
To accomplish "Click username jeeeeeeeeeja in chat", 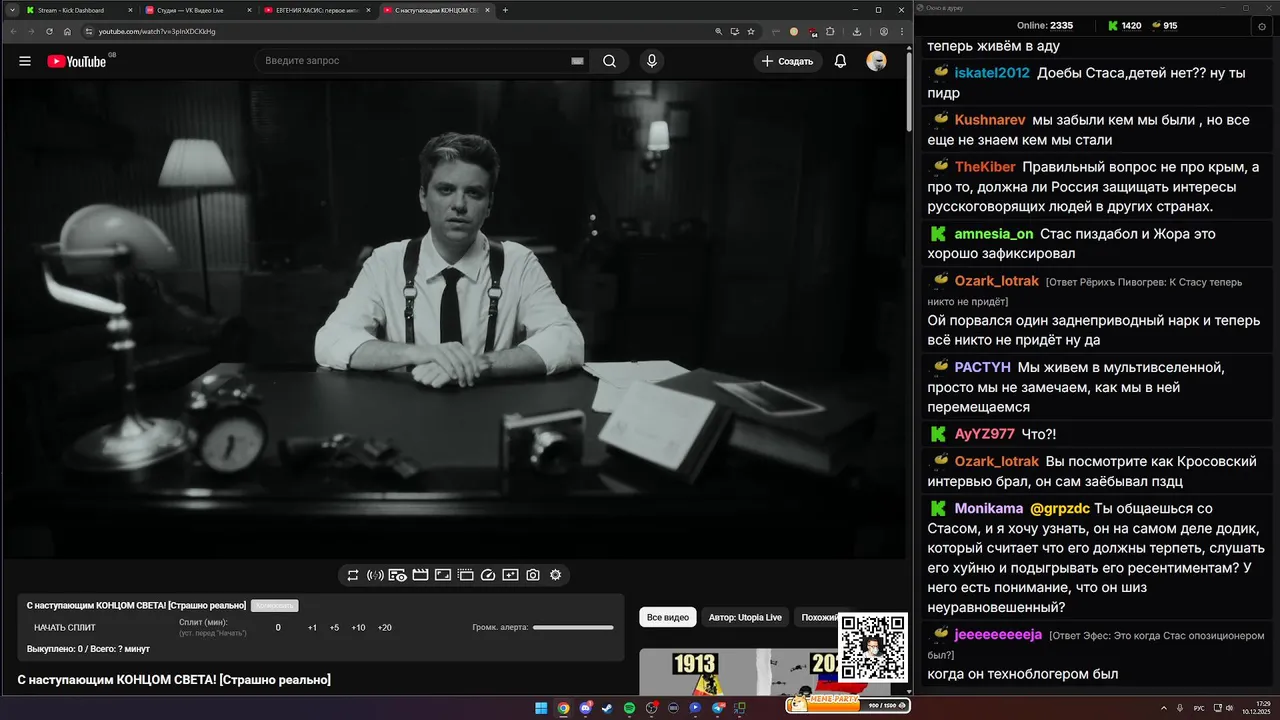I will click(999, 635).
